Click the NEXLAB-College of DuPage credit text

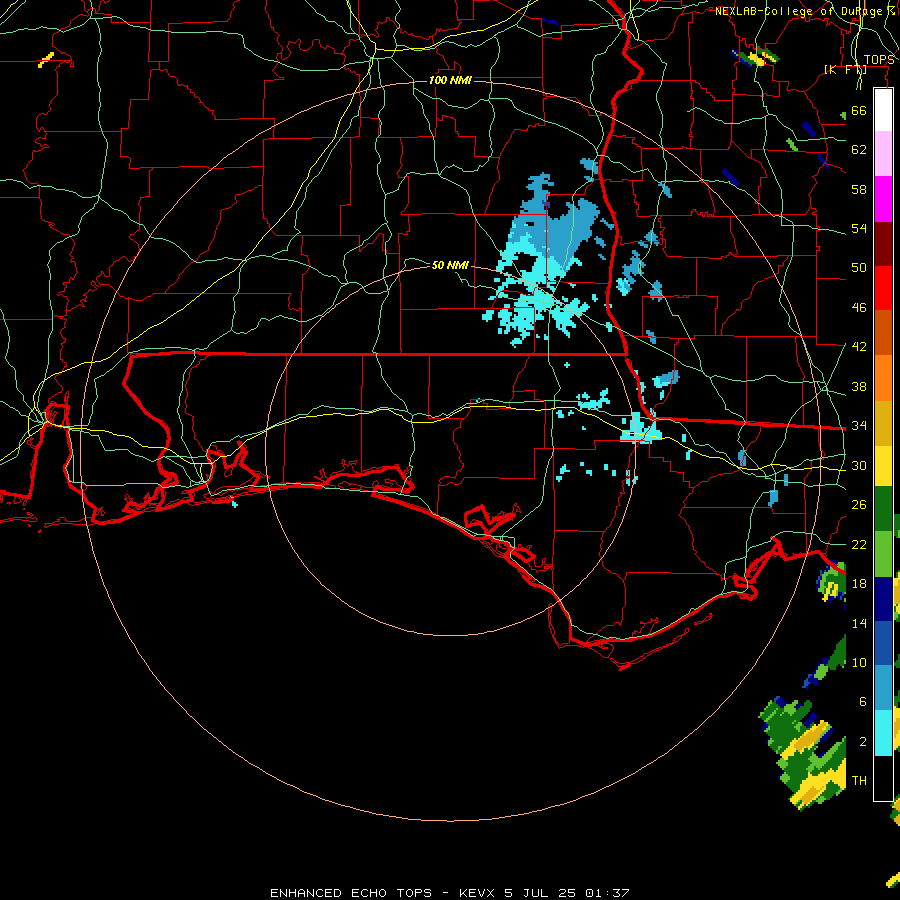pyautogui.click(x=806, y=11)
